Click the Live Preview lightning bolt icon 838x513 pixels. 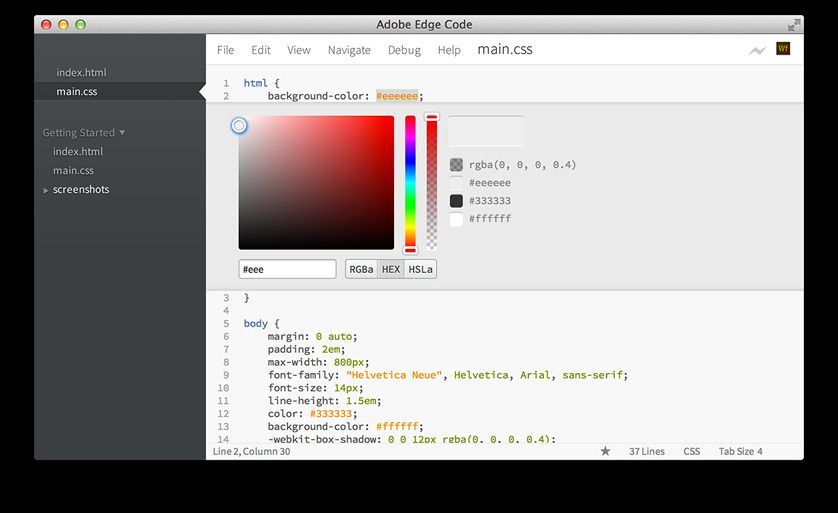click(757, 50)
